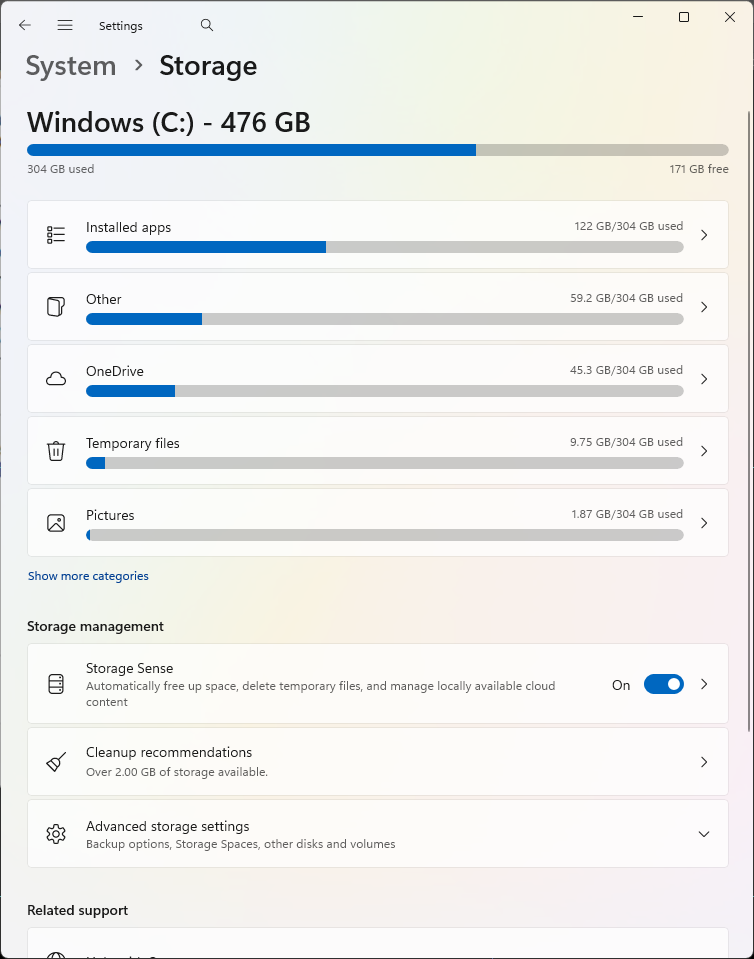Click Show more categories link
Viewport: 754px width, 959px height.
88,576
